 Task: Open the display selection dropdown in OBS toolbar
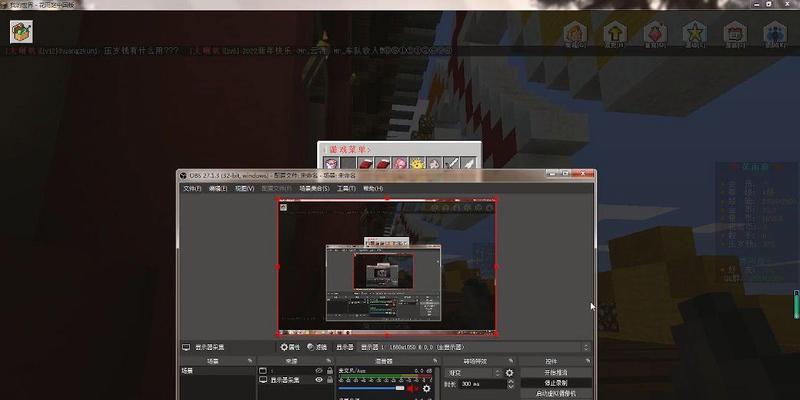point(474,347)
